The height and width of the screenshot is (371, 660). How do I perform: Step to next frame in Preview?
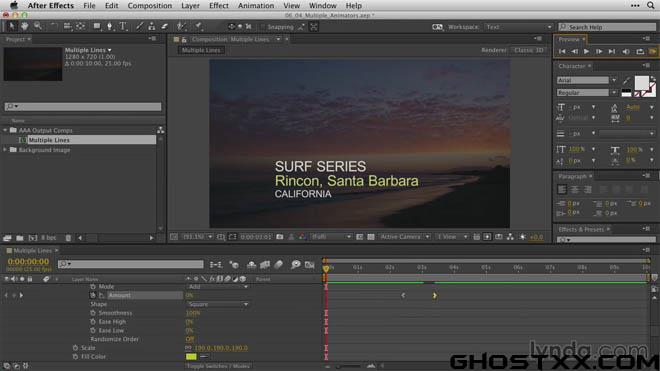pos(599,51)
